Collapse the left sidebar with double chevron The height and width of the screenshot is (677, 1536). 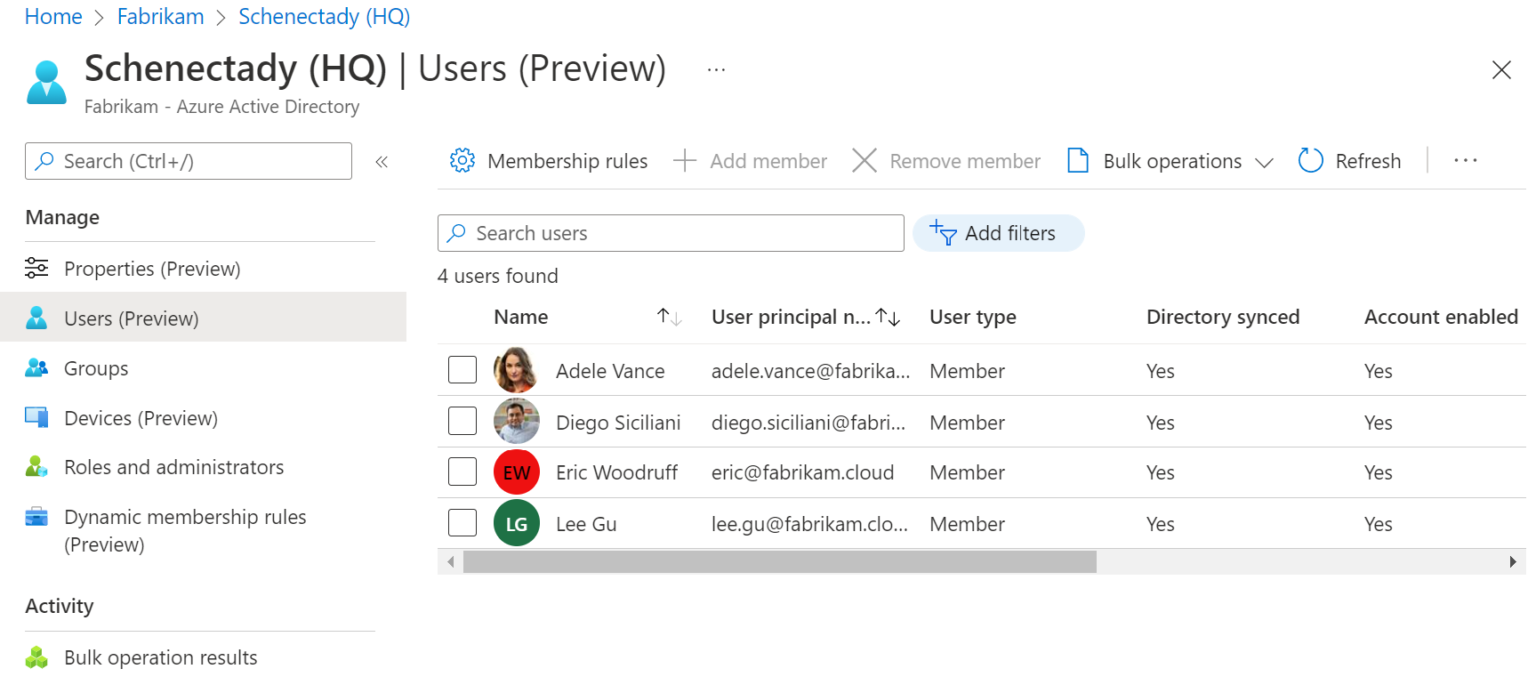coord(381,162)
